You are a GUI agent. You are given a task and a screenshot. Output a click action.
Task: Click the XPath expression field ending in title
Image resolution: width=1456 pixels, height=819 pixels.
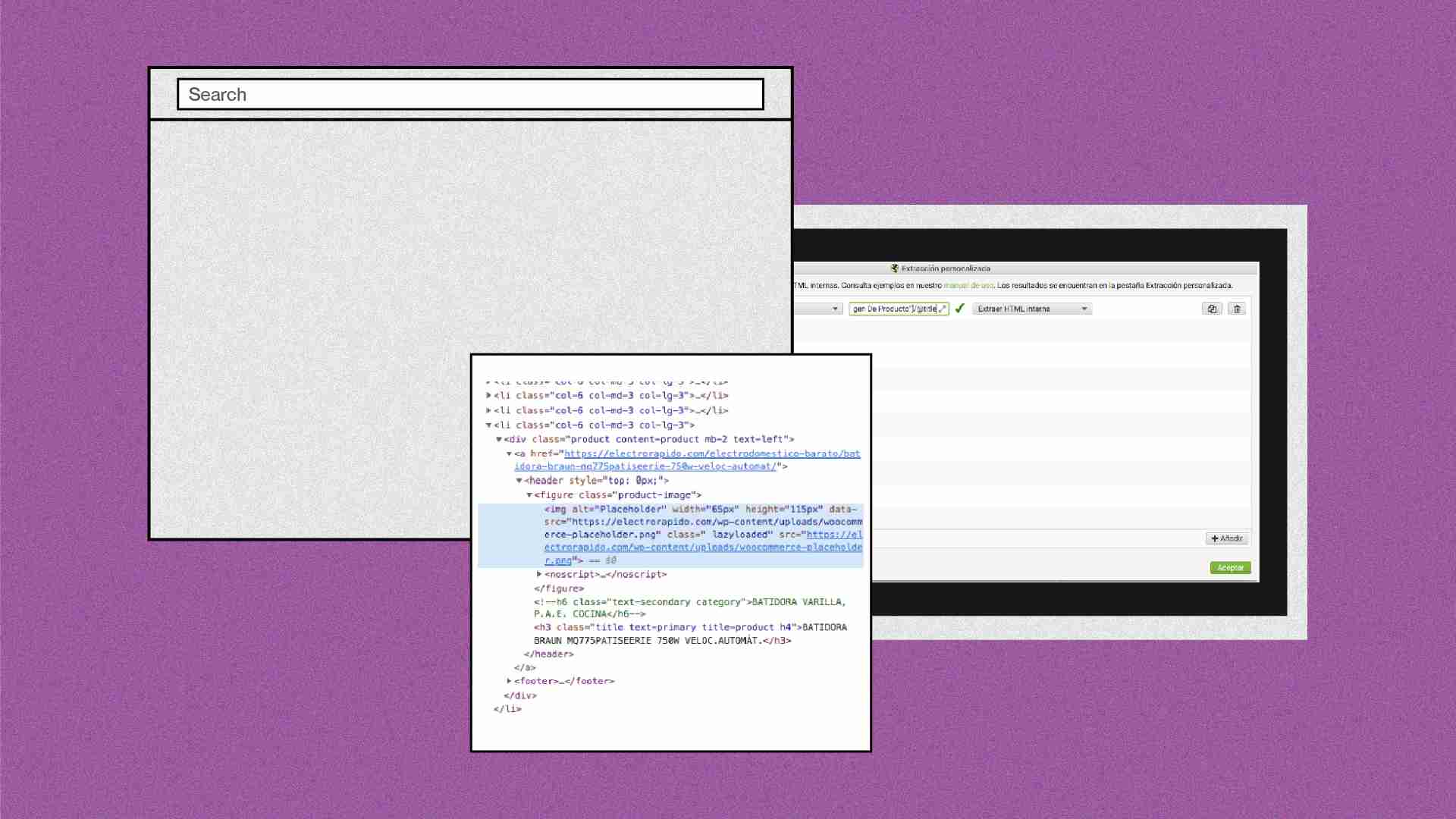(x=899, y=309)
